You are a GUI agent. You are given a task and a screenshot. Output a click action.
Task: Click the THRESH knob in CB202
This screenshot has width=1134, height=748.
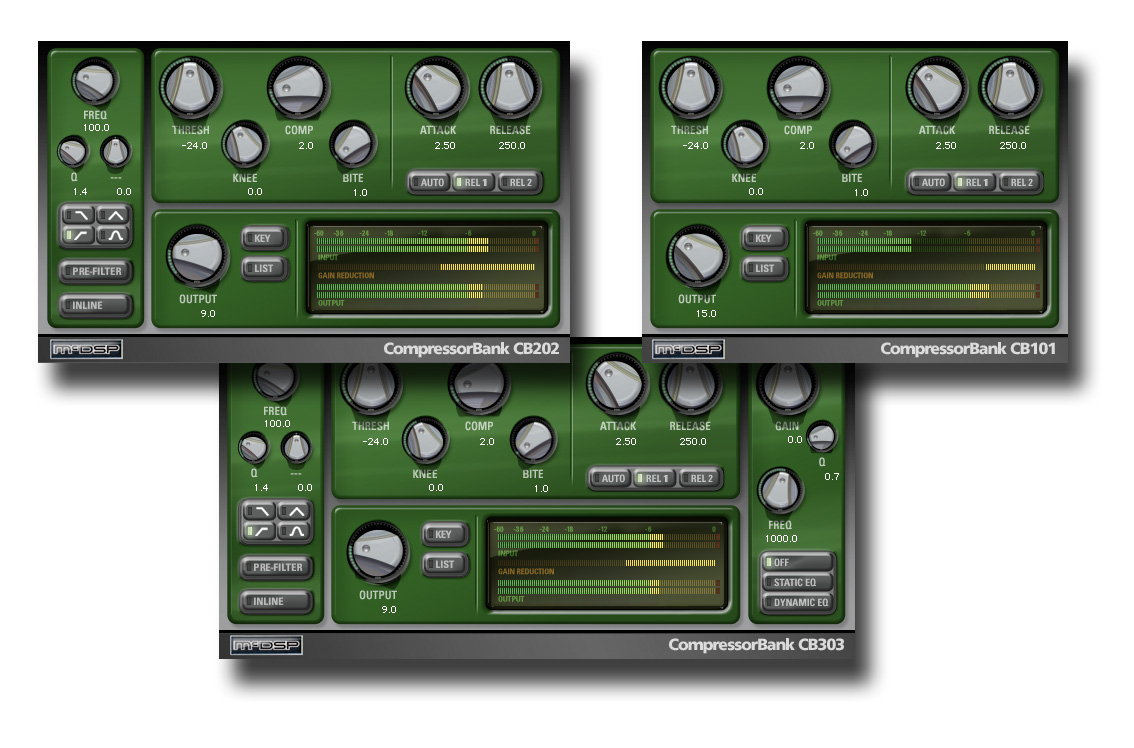(x=190, y=88)
